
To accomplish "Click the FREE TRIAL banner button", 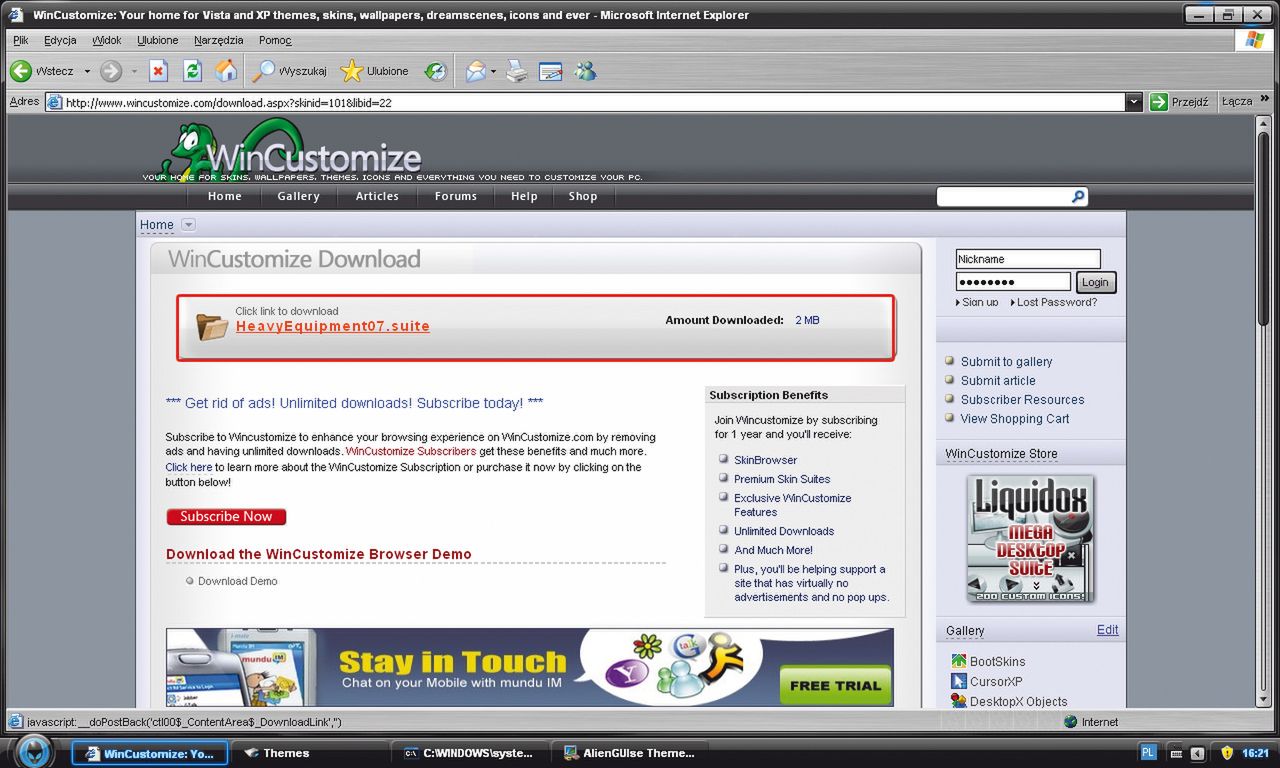I will (x=835, y=685).
